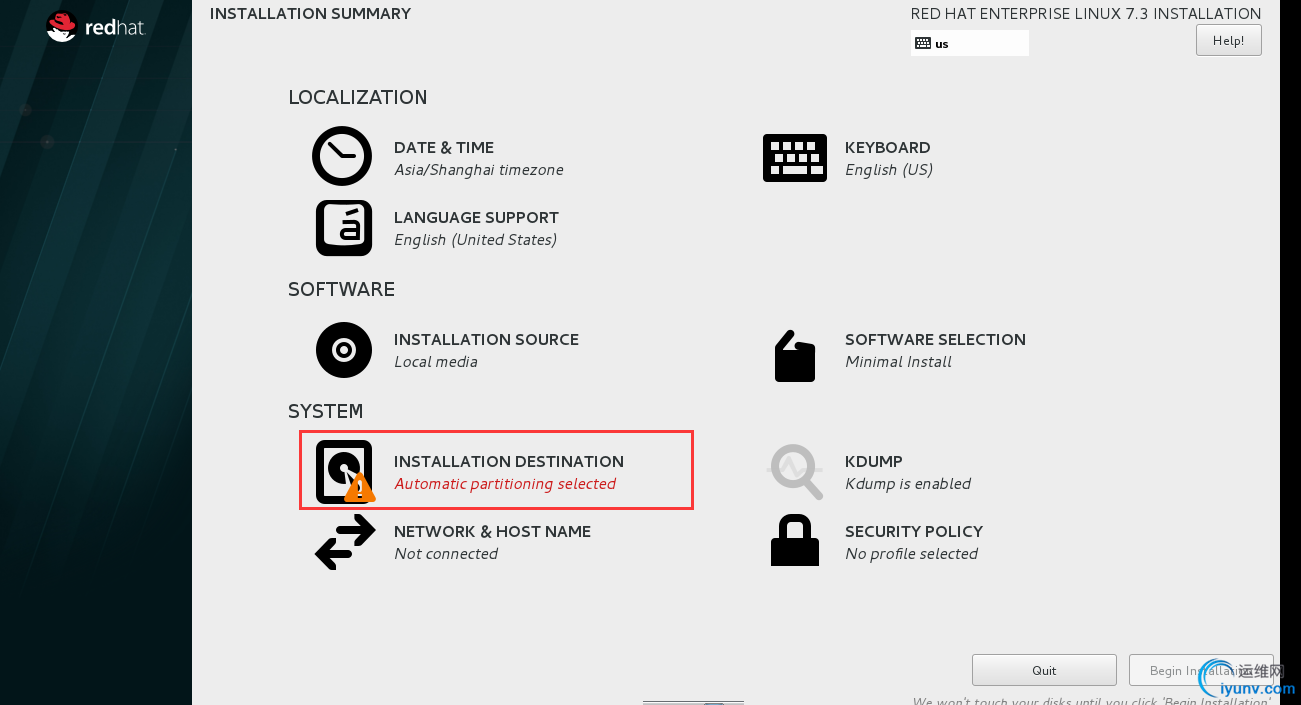Click Begin Installation button
Screen dimensions: 1301x705
[1201, 670]
